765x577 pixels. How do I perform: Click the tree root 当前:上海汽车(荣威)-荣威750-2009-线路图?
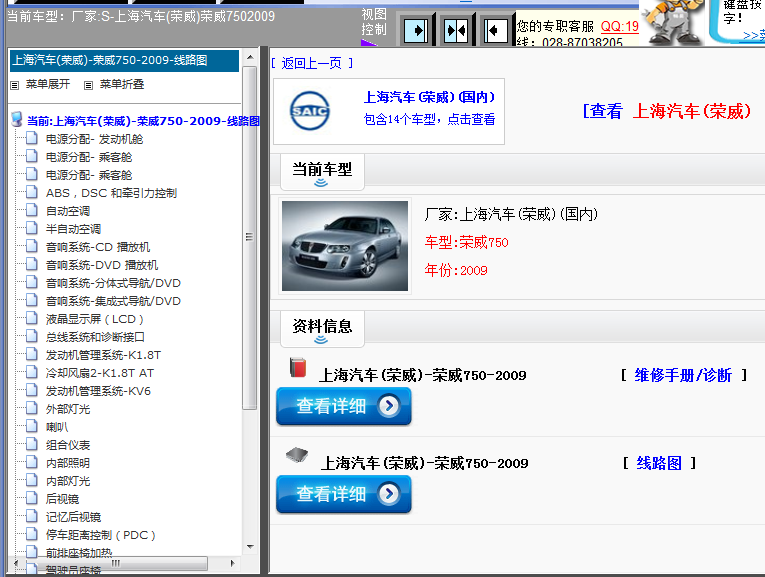pos(143,121)
